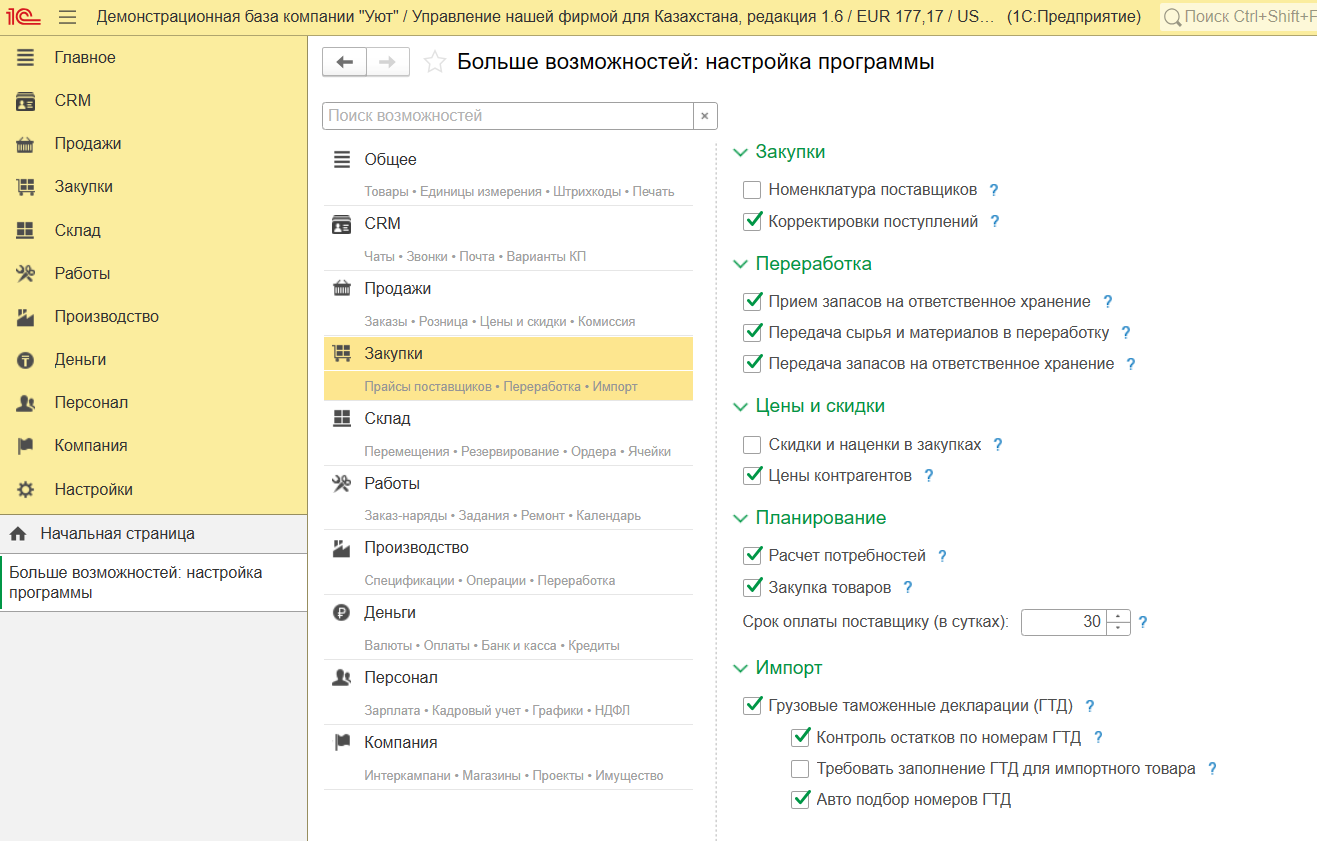Add page to favorites with star icon
Image resolution: width=1317 pixels, height=841 pixels.
[x=434, y=62]
